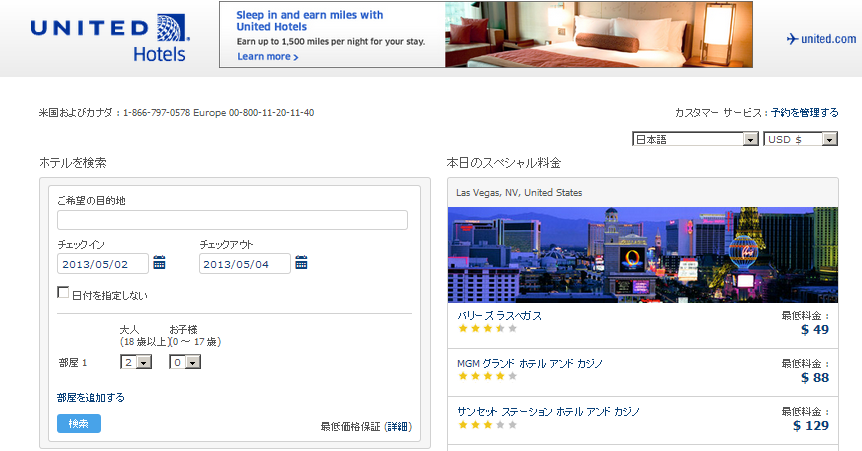Click the ホテルを検索 heading
Screen dimensions: 862x451
pos(73,163)
